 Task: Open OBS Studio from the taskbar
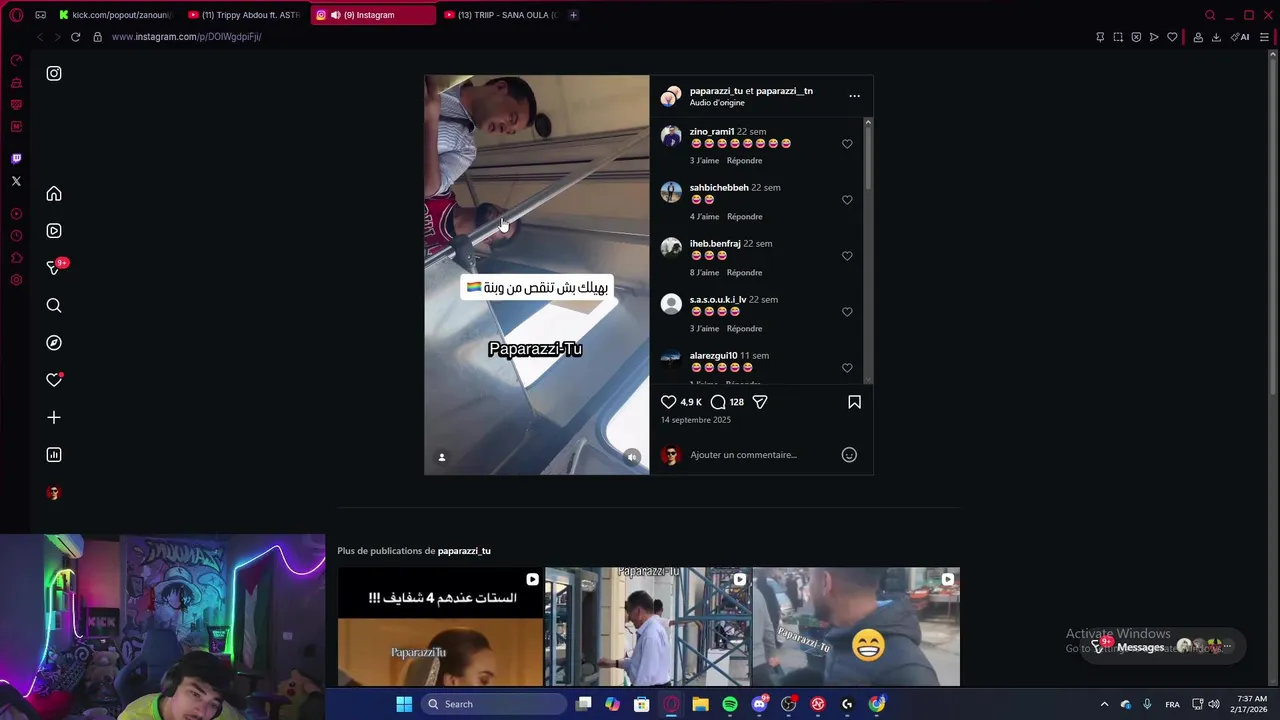pyautogui.click(x=789, y=704)
